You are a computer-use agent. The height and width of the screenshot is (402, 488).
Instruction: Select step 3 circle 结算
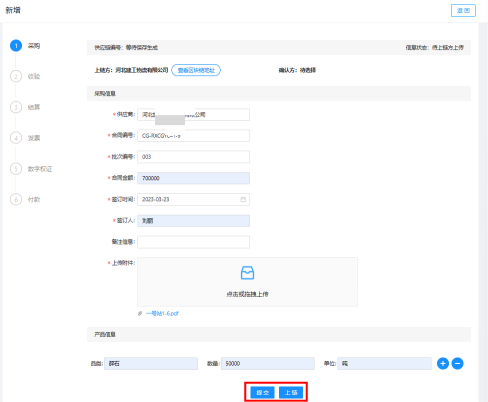[16, 107]
